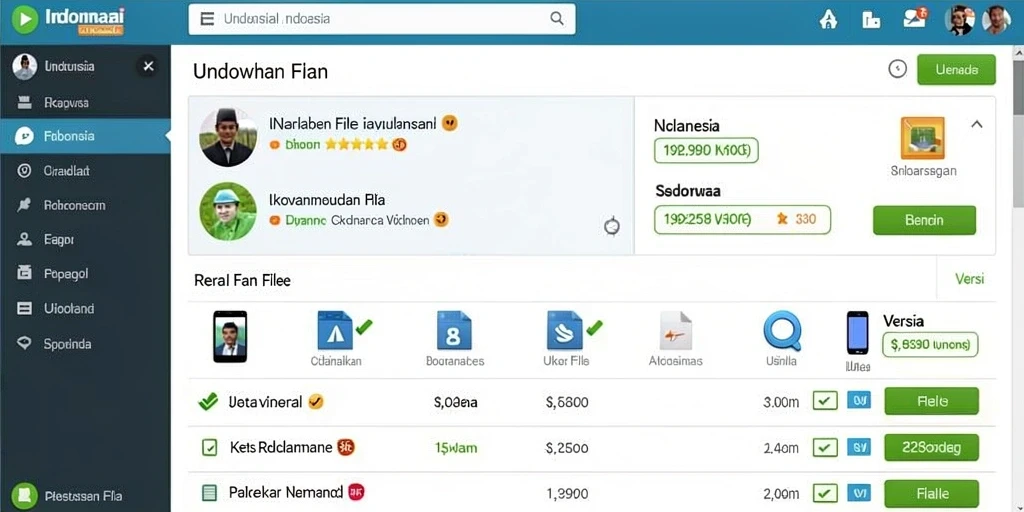
Task: Open the INarlaben File profile photo
Action: (x=228, y=137)
